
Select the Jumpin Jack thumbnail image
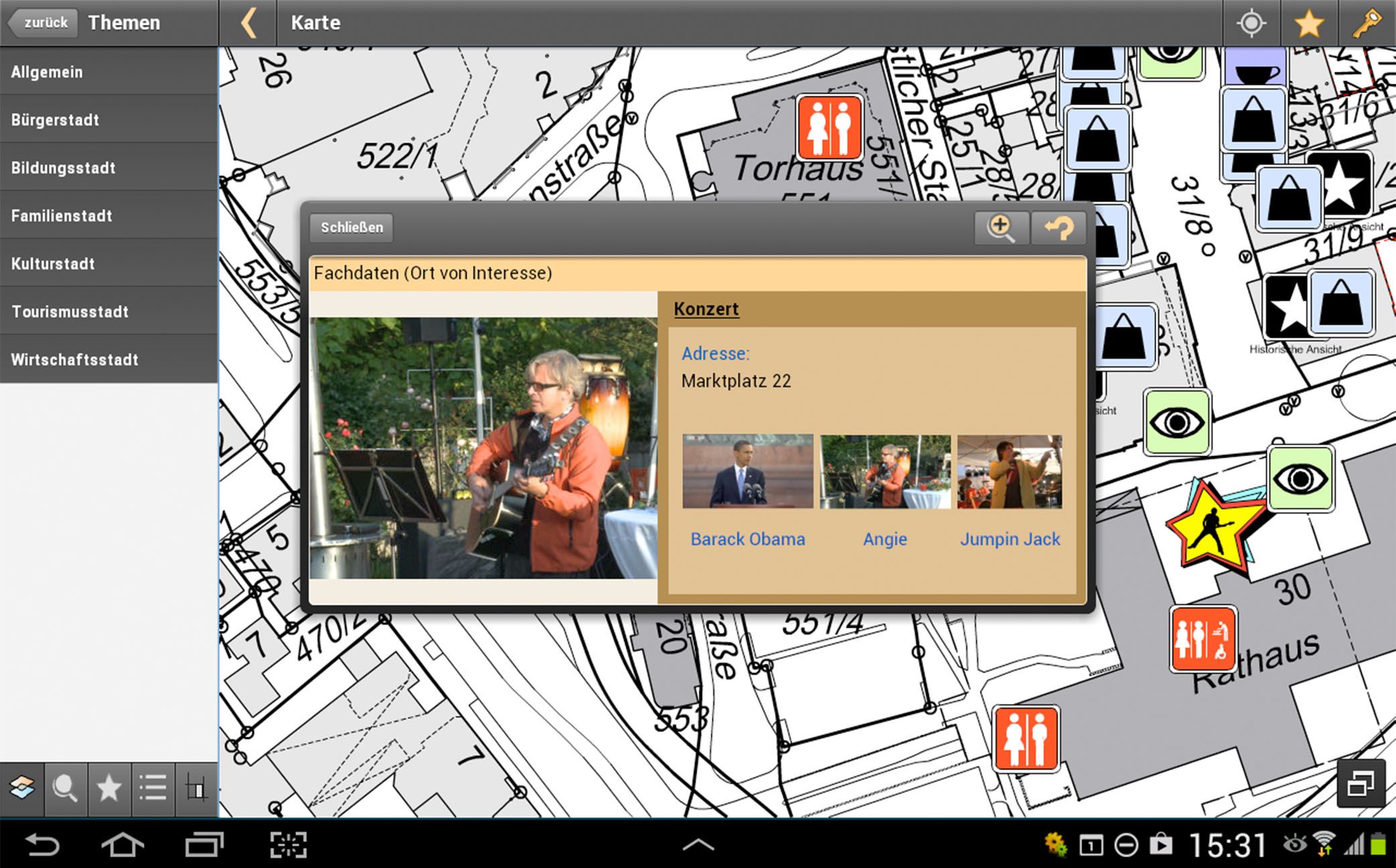[x=1009, y=472]
